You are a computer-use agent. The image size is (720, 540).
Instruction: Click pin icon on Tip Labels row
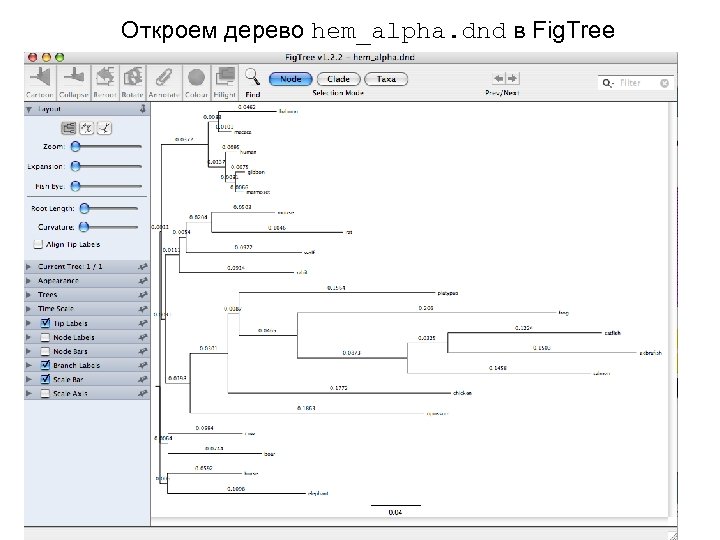coord(143,323)
